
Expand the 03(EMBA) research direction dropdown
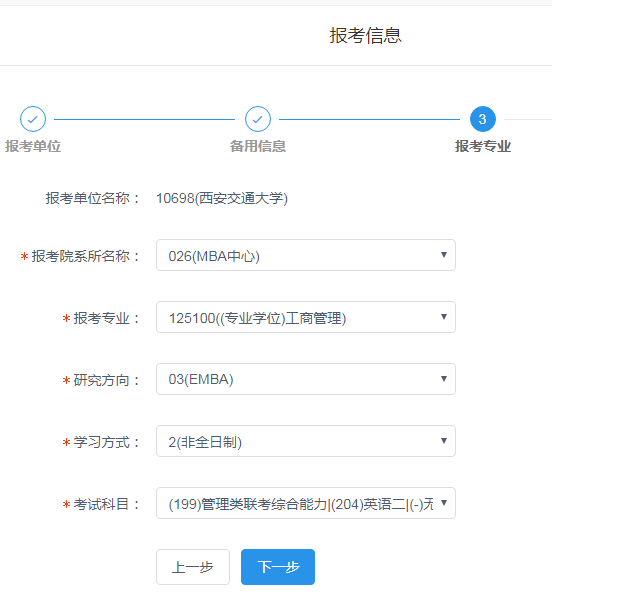tap(305, 380)
